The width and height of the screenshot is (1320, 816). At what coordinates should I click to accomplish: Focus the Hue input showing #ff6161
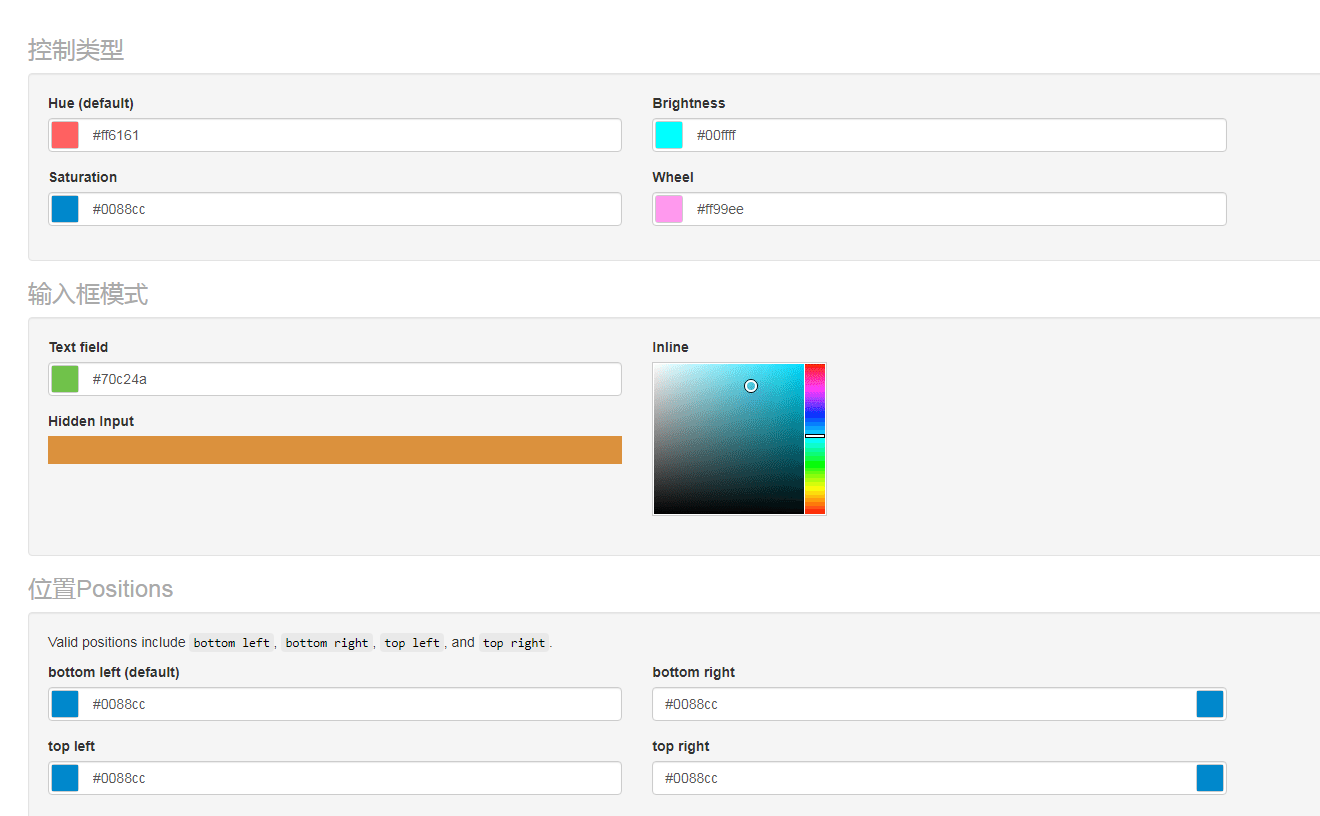tap(335, 135)
